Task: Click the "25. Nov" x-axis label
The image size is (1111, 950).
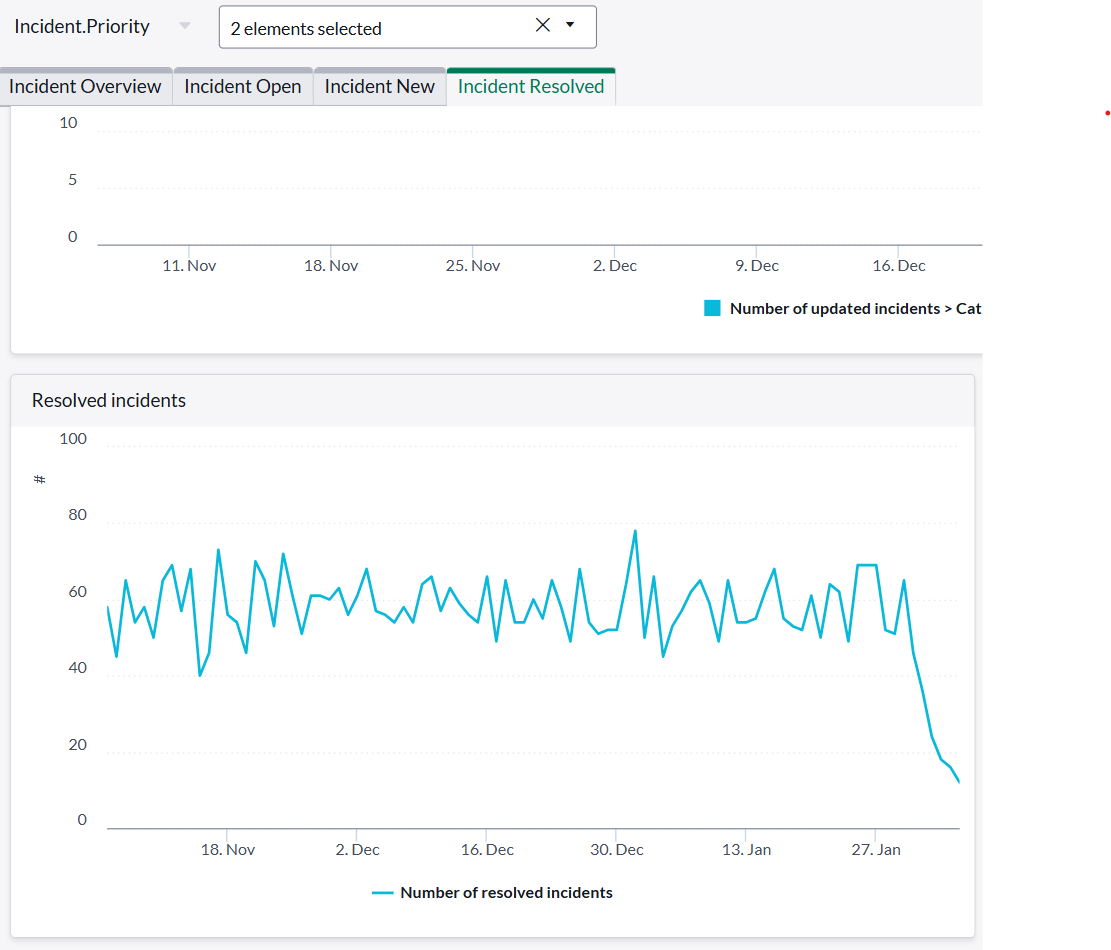Action: 473,266
